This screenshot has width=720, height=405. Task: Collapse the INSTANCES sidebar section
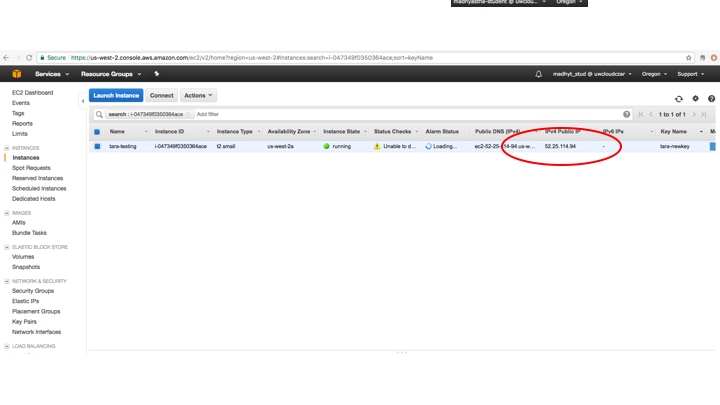coord(7,148)
